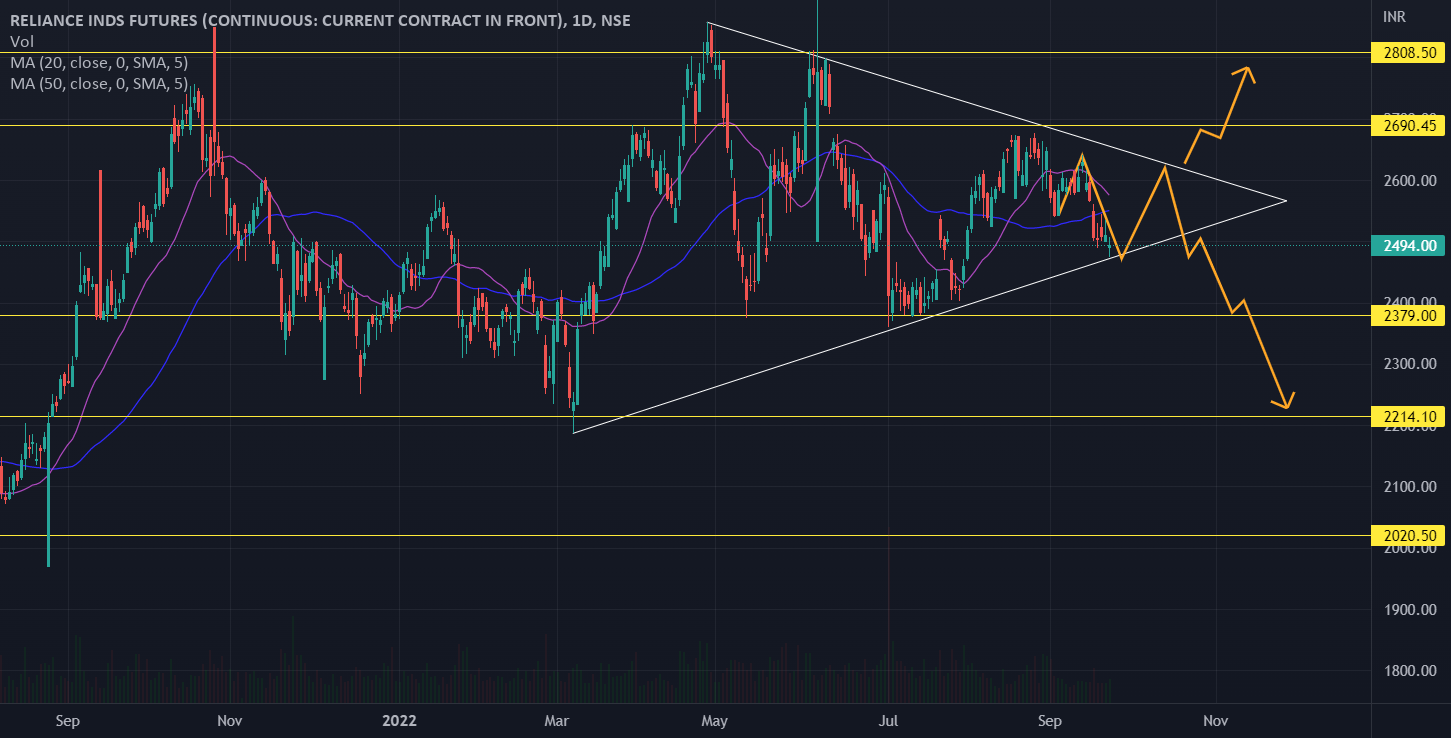Image resolution: width=1451 pixels, height=738 pixels.
Task: Click the Nov label at the right of the time axis
Action: pyautogui.click(x=1215, y=720)
